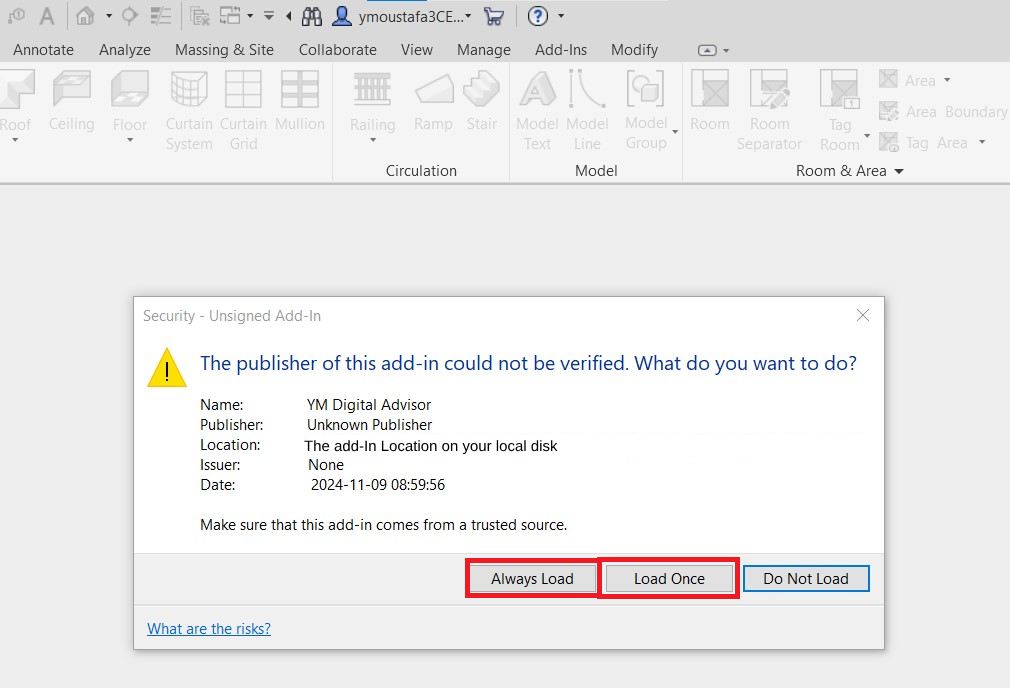The height and width of the screenshot is (688, 1010).
Task: Open the ymoustafa3CE account dropdown
Action: (415, 17)
